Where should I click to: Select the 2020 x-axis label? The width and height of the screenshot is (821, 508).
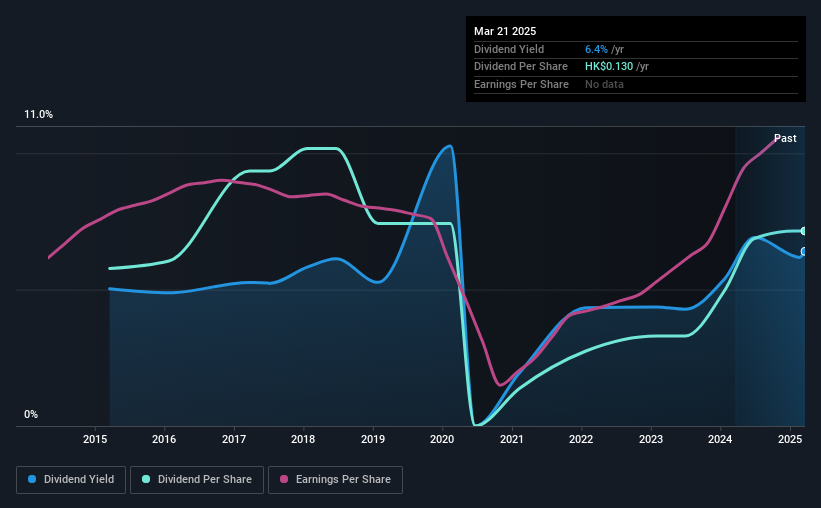point(442,439)
